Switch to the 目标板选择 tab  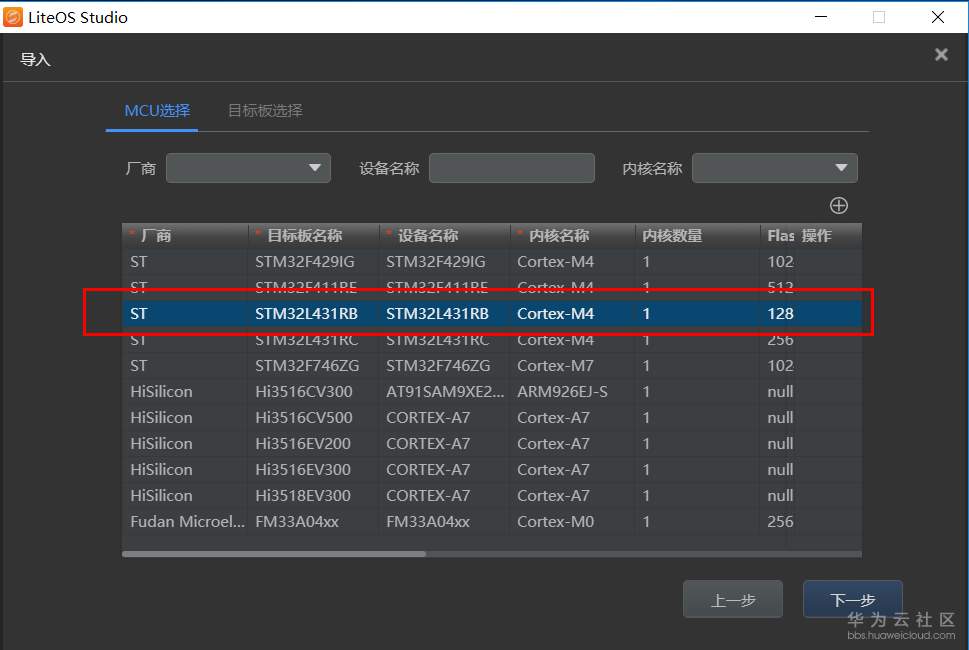click(265, 111)
